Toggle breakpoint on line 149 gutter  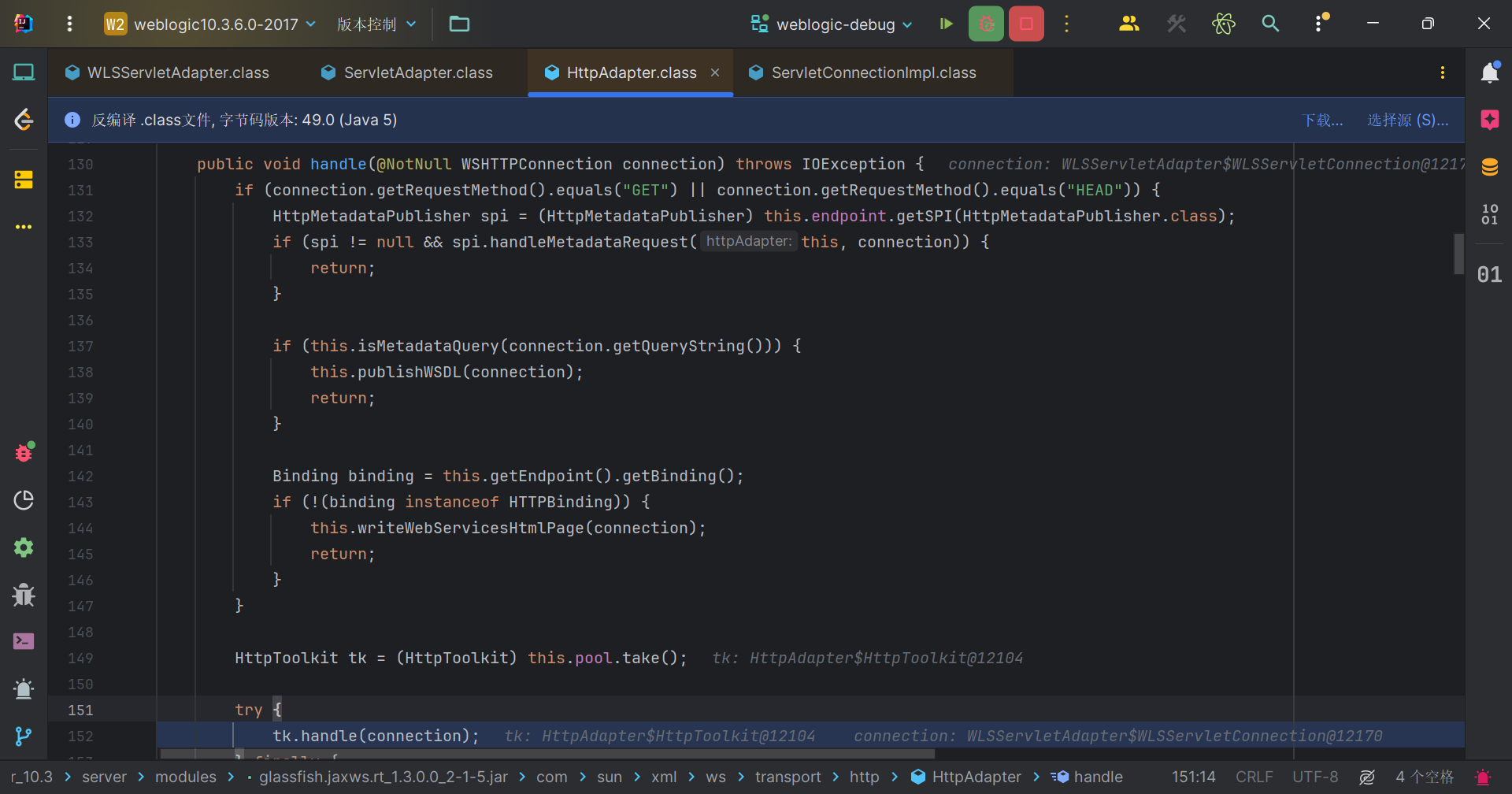[x=80, y=658]
